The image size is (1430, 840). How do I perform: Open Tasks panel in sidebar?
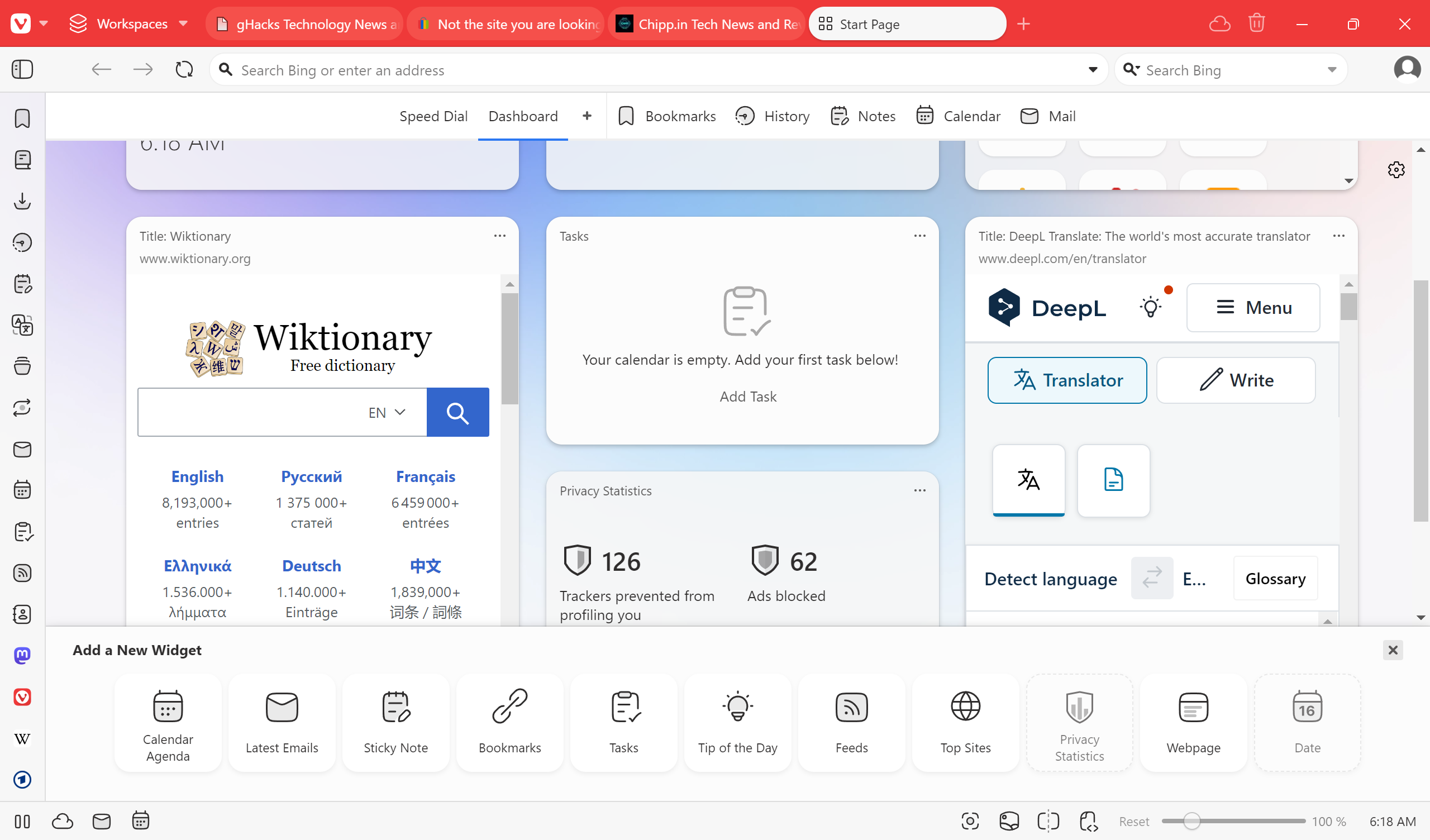[22, 532]
